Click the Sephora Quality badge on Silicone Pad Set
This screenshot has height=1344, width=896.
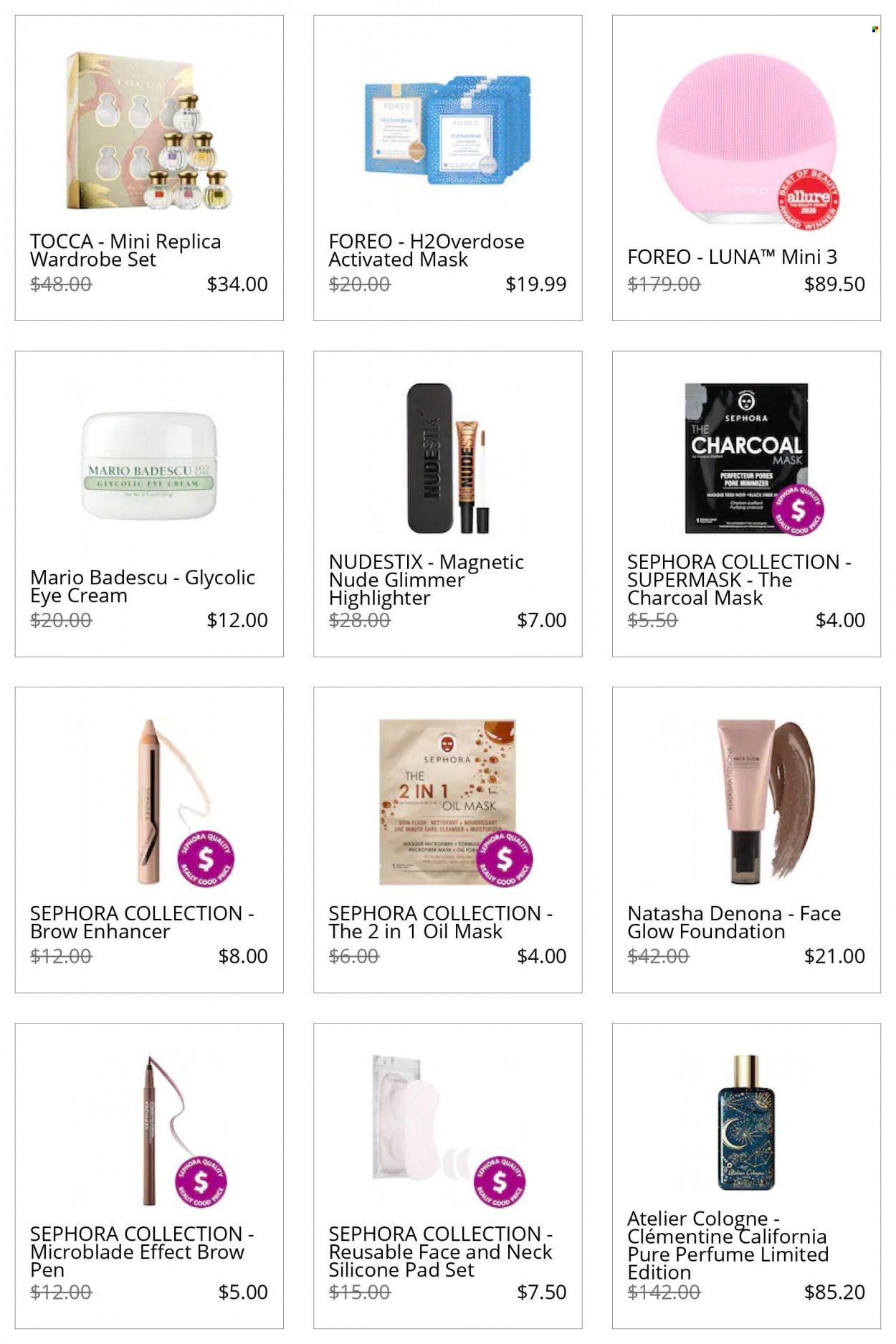click(500, 1182)
